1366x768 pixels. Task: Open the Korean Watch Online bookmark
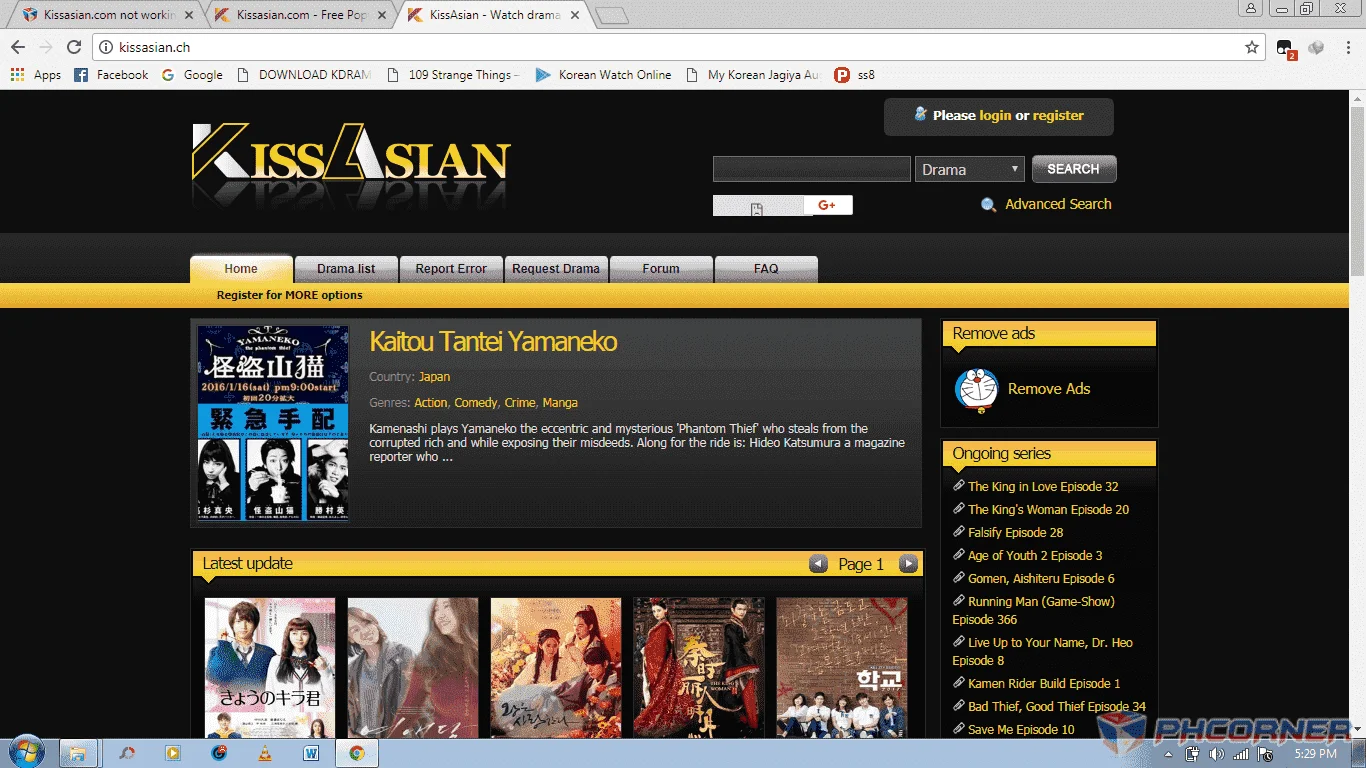click(x=604, y=75)
